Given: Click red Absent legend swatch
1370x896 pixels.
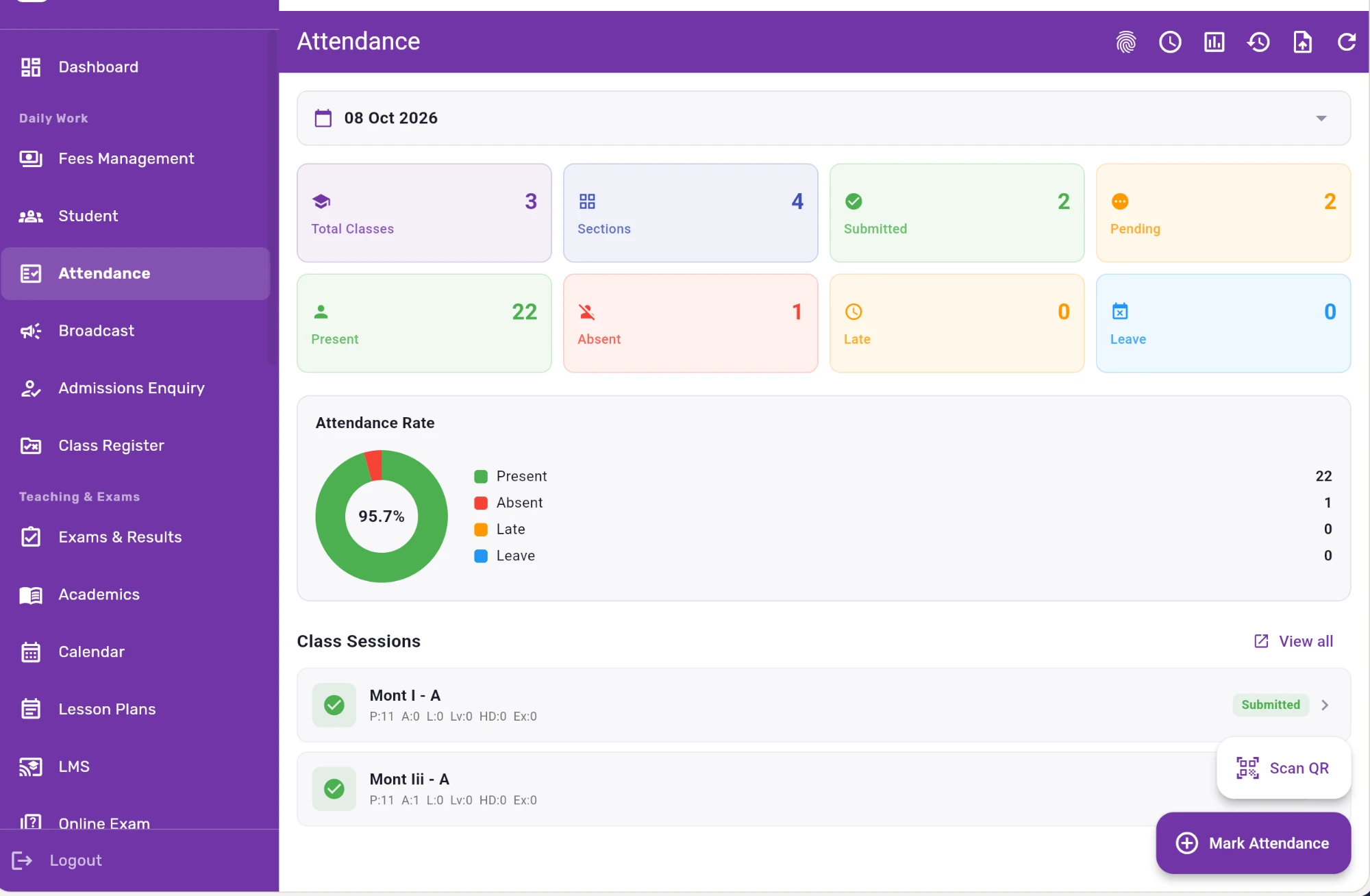Looking at the screenshot, I should pos(481,503).
